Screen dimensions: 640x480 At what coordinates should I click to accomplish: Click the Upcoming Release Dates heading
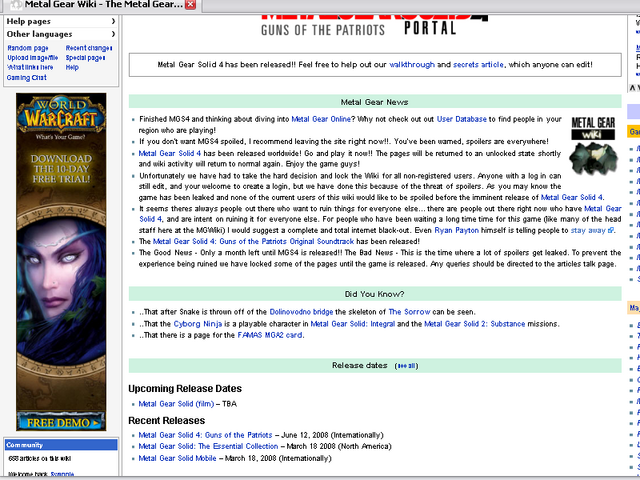[185, 389]
